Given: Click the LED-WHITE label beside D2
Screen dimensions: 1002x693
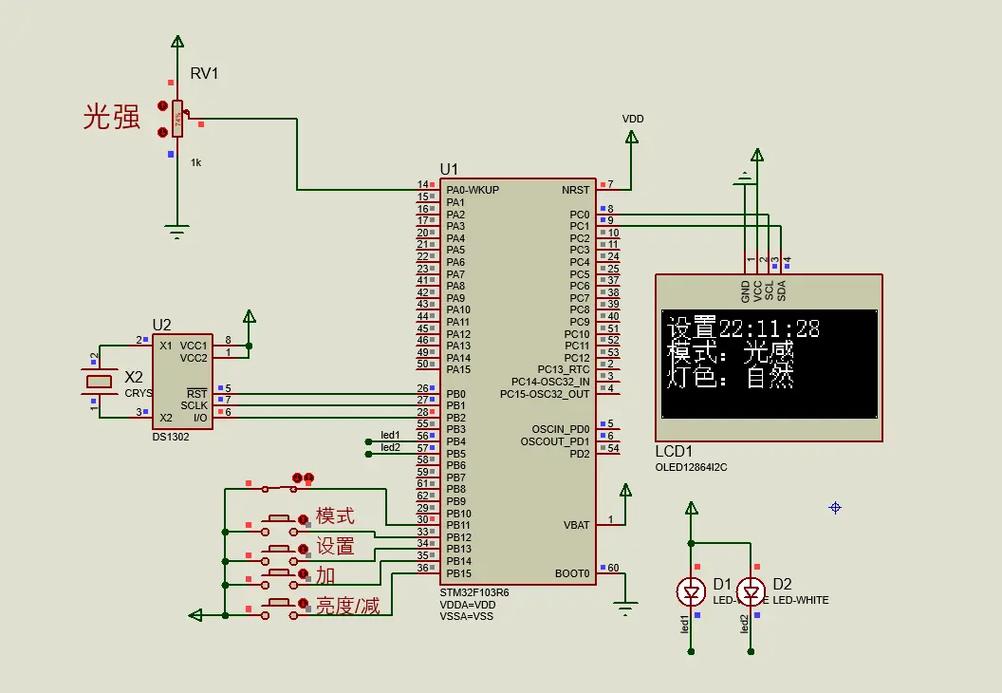Looking at the screenshot, I should tap(801, 600).
